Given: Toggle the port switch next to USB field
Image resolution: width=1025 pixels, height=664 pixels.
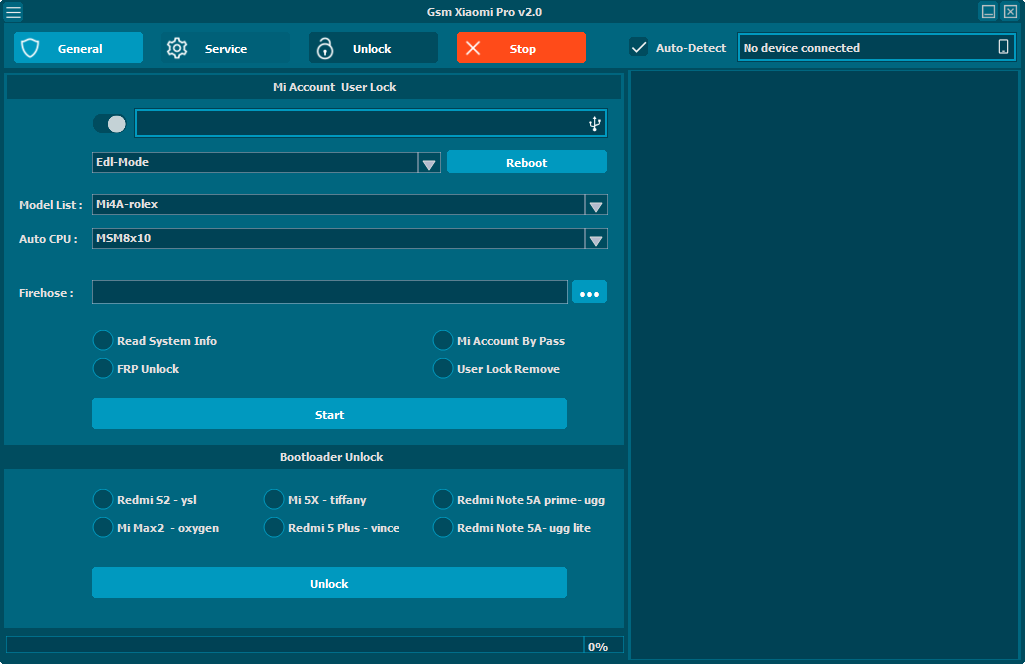Looking at the screenshot, I should [110, 124].
